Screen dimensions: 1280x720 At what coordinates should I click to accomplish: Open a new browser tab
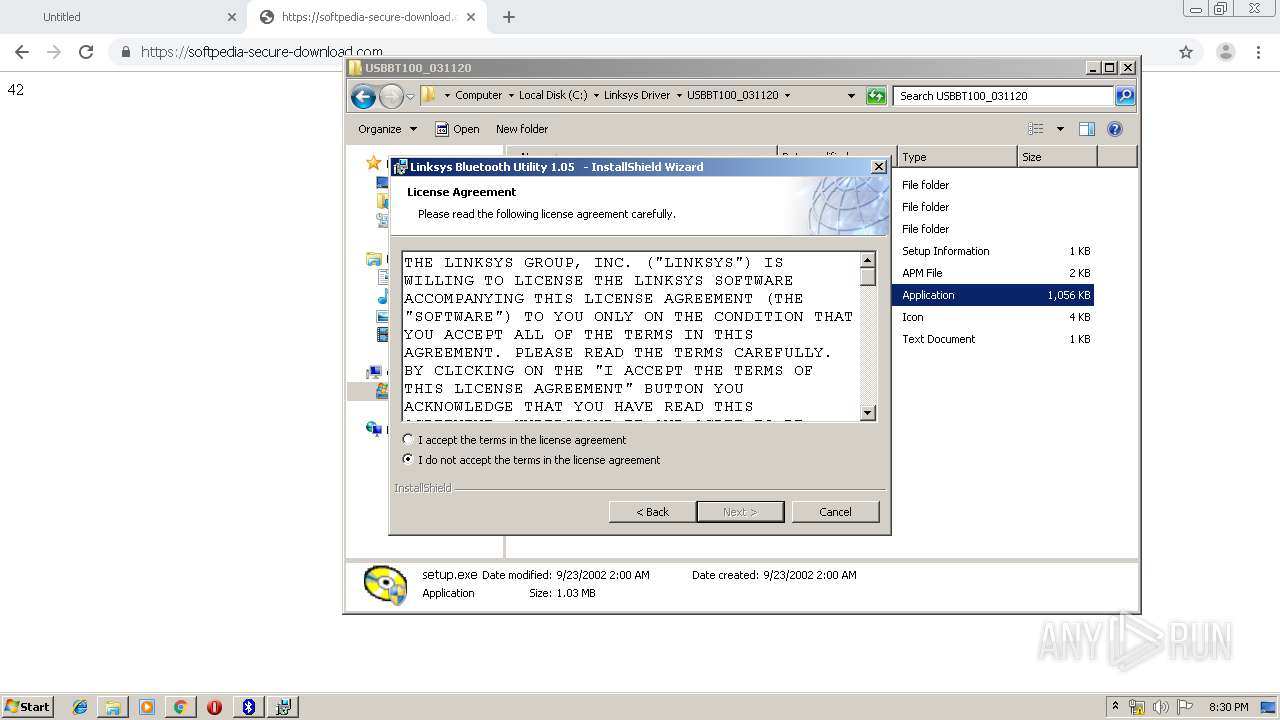pos(509,17)
